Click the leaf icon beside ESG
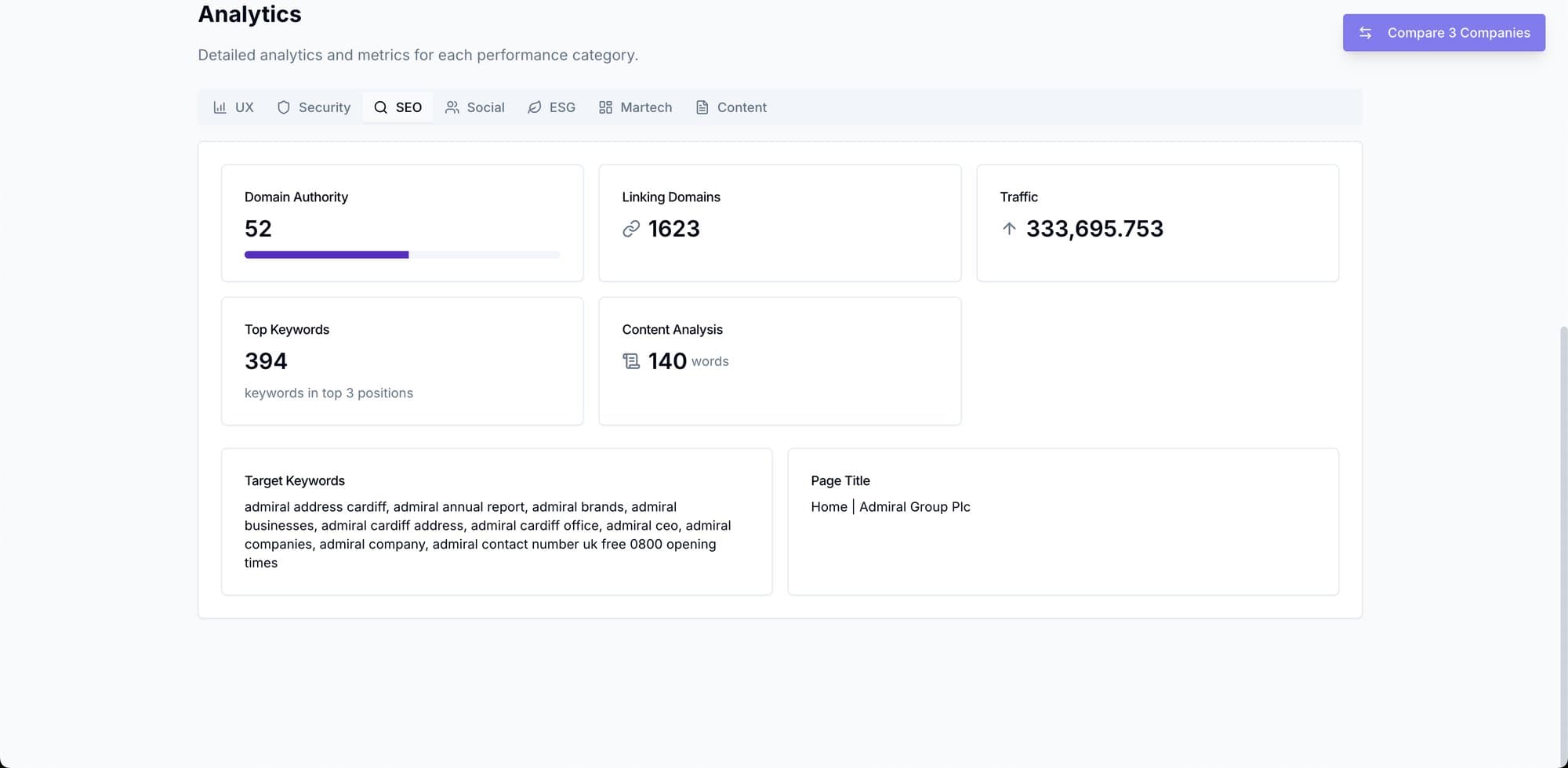 tap(535, 107)
